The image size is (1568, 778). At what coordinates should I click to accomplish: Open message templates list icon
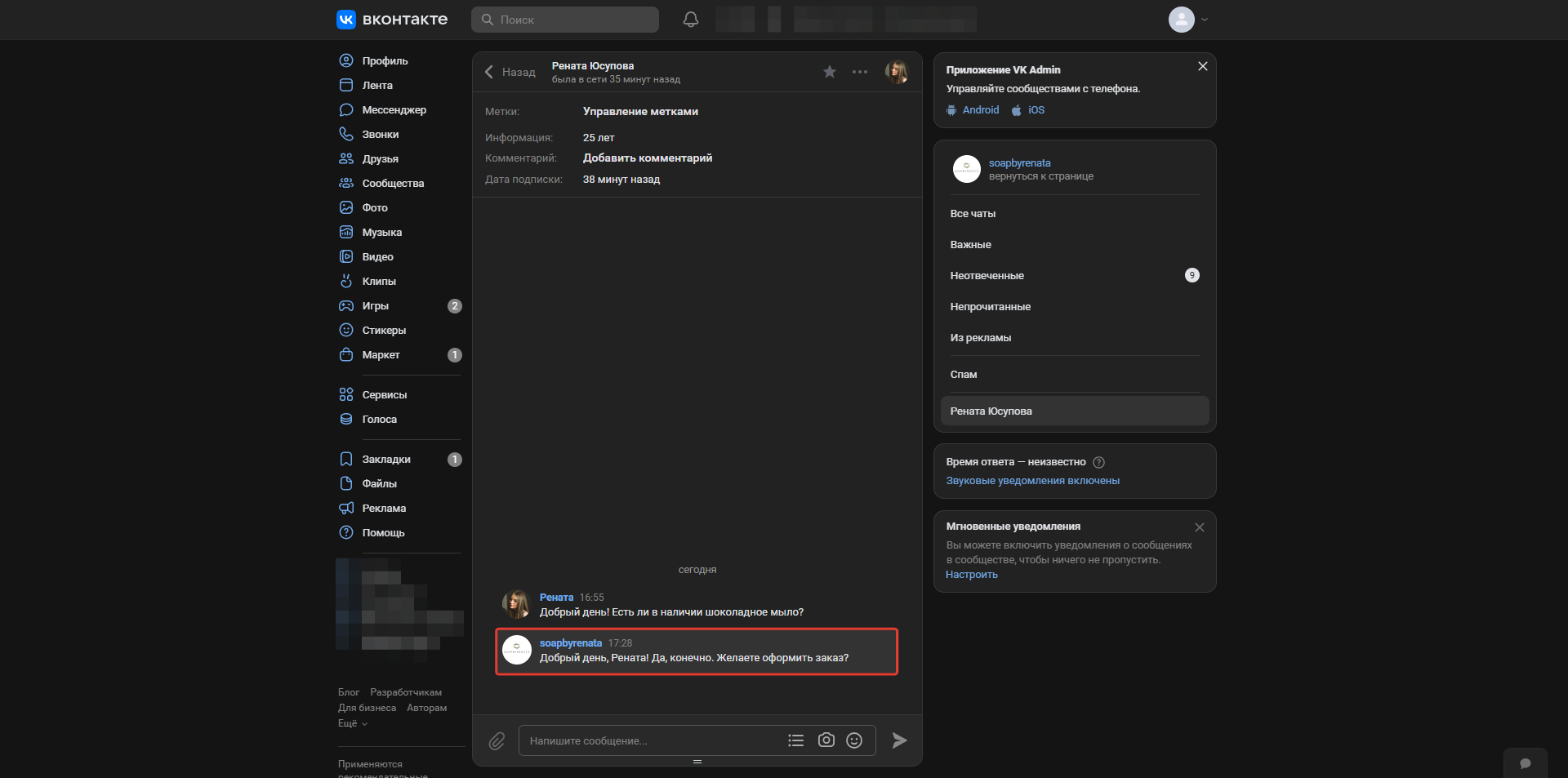pos(795,740)
